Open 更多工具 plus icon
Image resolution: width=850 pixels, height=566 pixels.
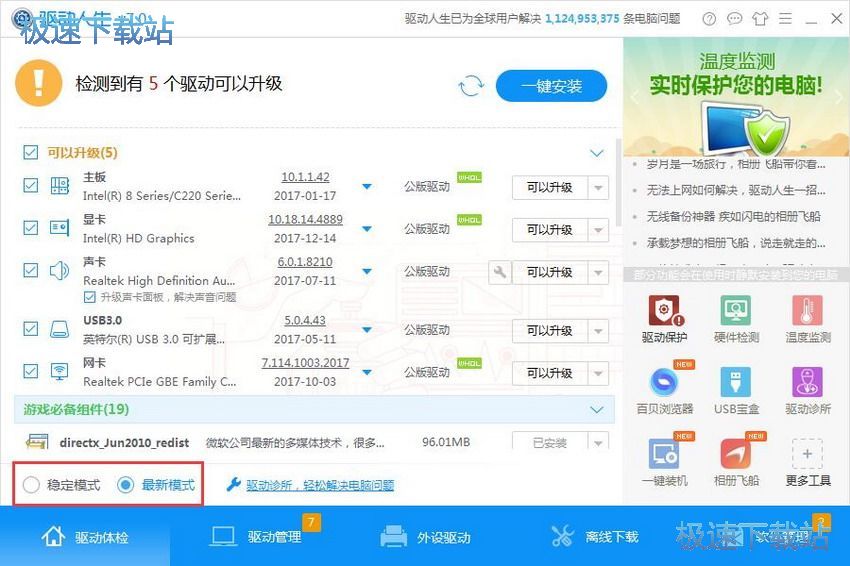pos(807,454)
